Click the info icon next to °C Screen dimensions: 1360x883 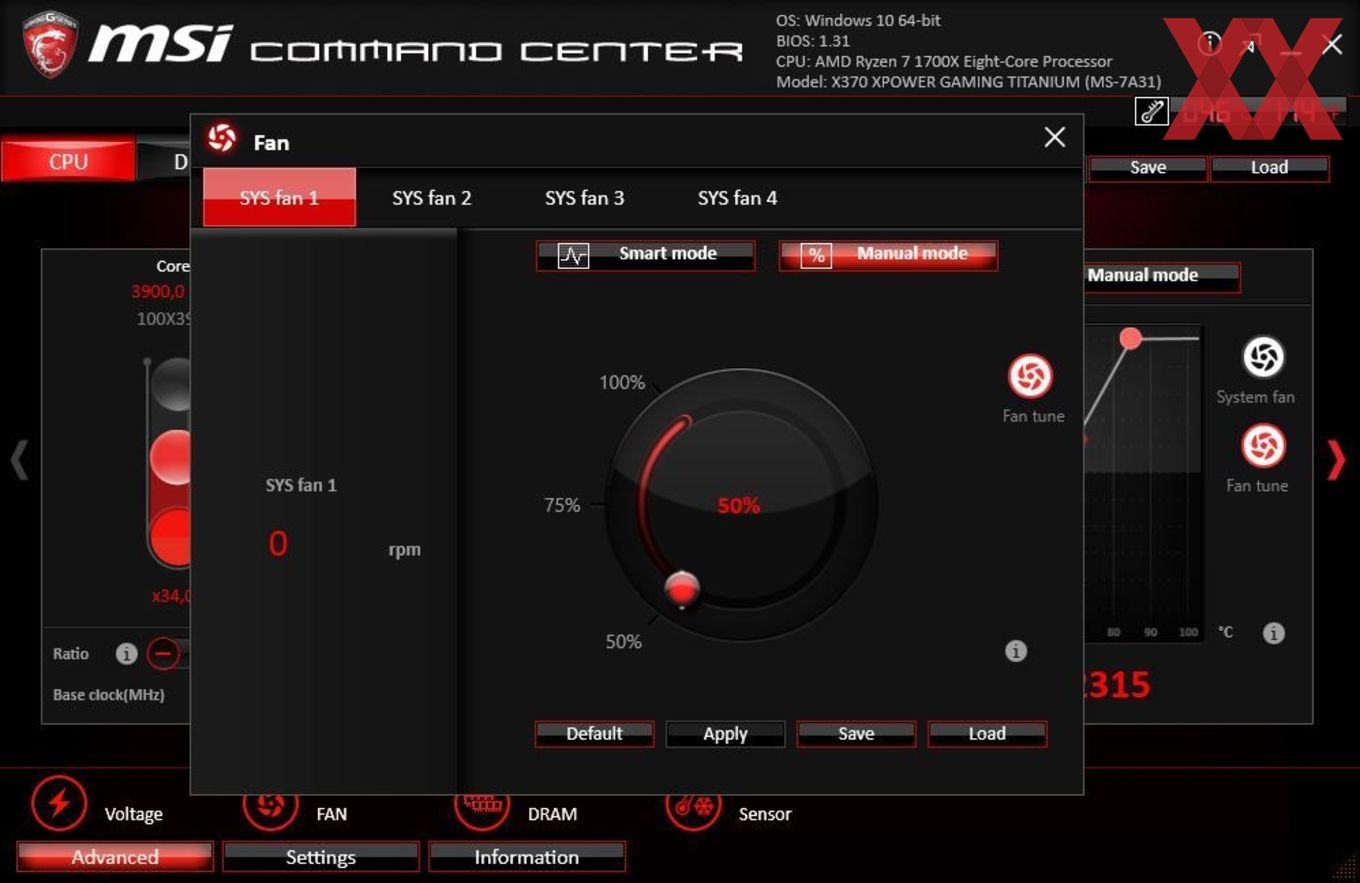tap(1273, 633)
